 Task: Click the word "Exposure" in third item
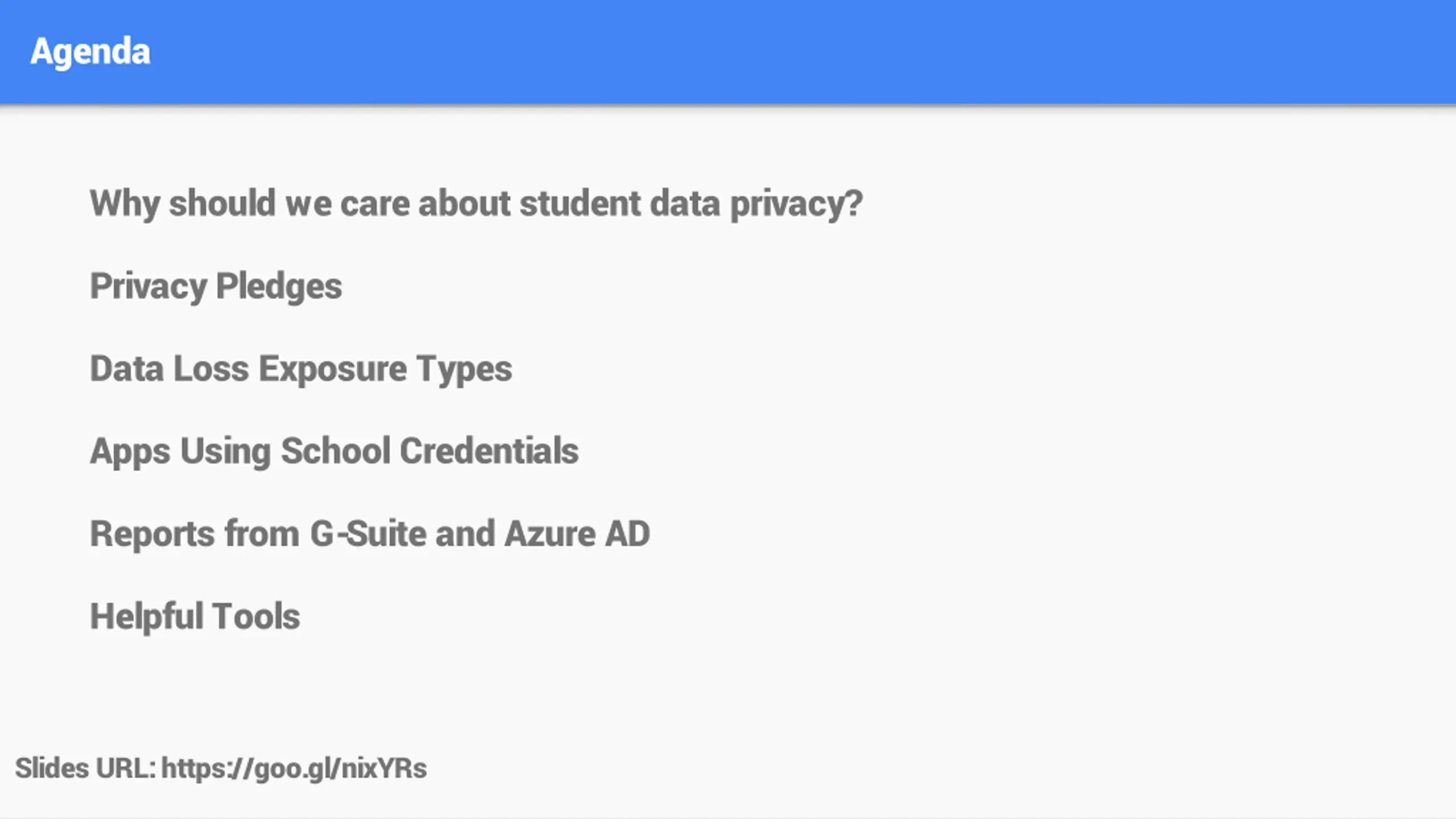pyautogui.click(x=333, y=370)
